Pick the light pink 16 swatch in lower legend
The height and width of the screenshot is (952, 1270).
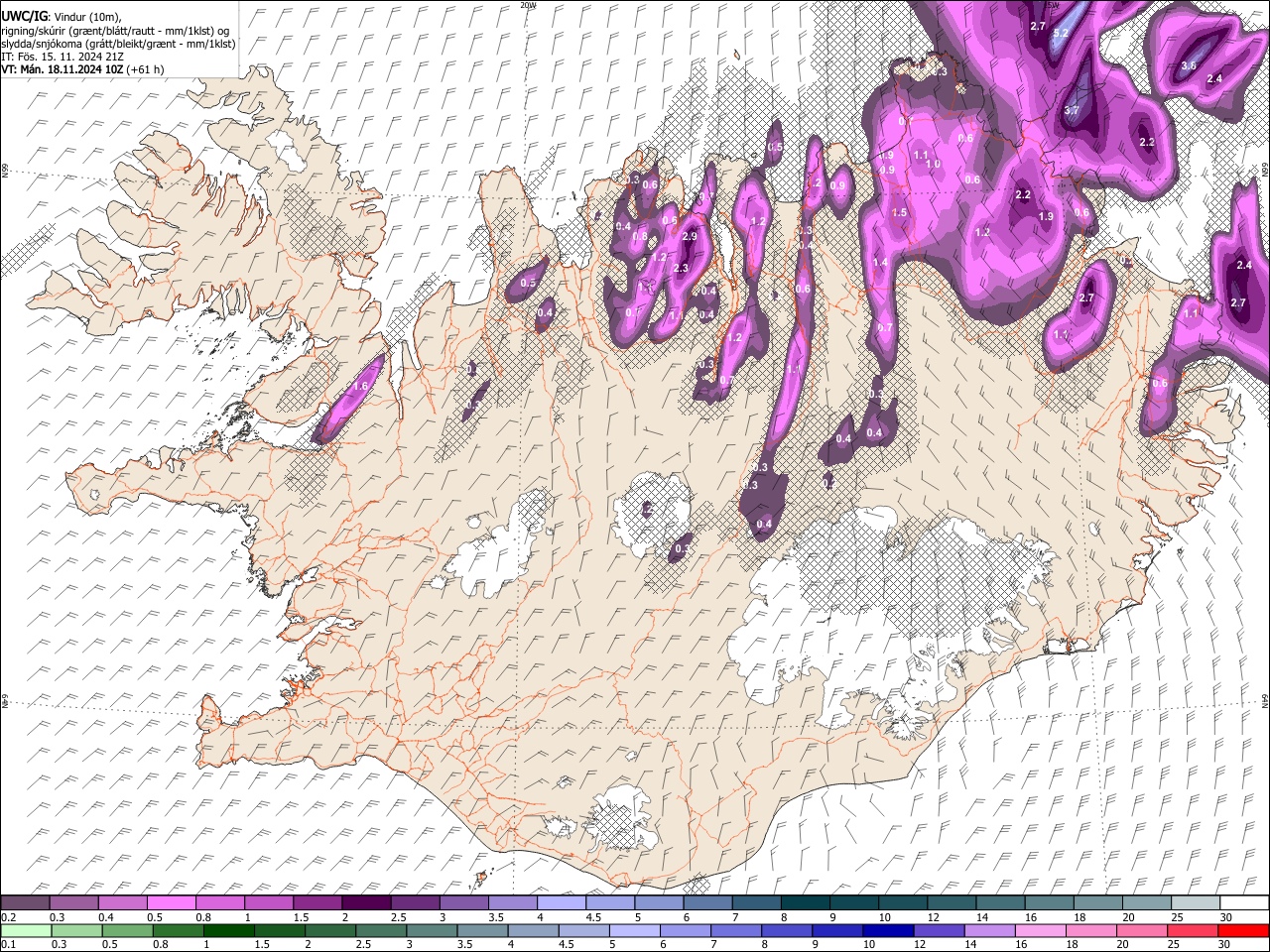tap(1039, 930)
